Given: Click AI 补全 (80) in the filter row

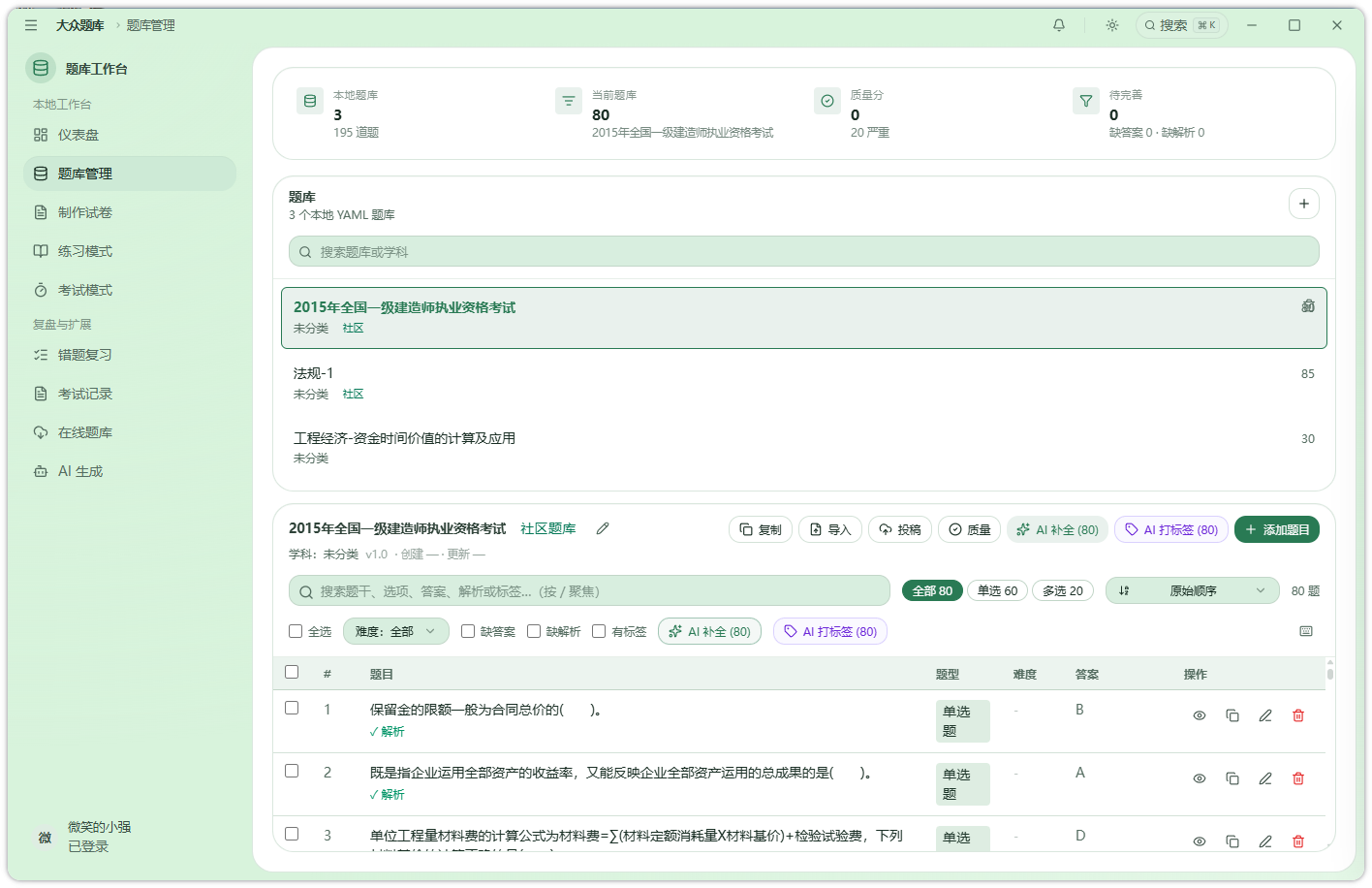Looking at the screenshot, I should point(710,631).
